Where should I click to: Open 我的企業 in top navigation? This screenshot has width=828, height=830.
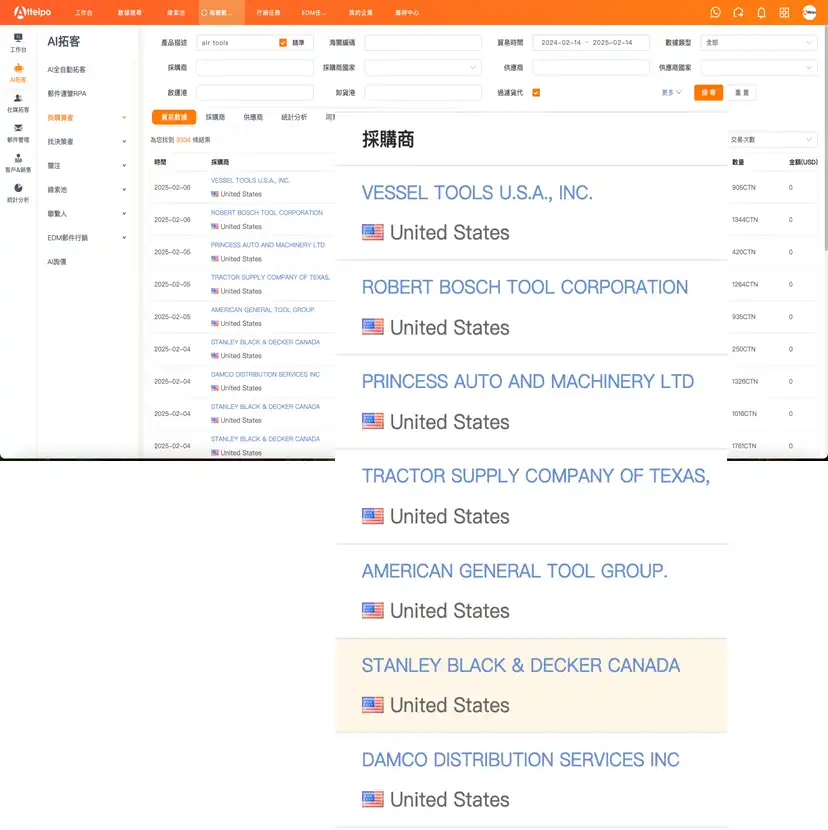pos(361,13)
